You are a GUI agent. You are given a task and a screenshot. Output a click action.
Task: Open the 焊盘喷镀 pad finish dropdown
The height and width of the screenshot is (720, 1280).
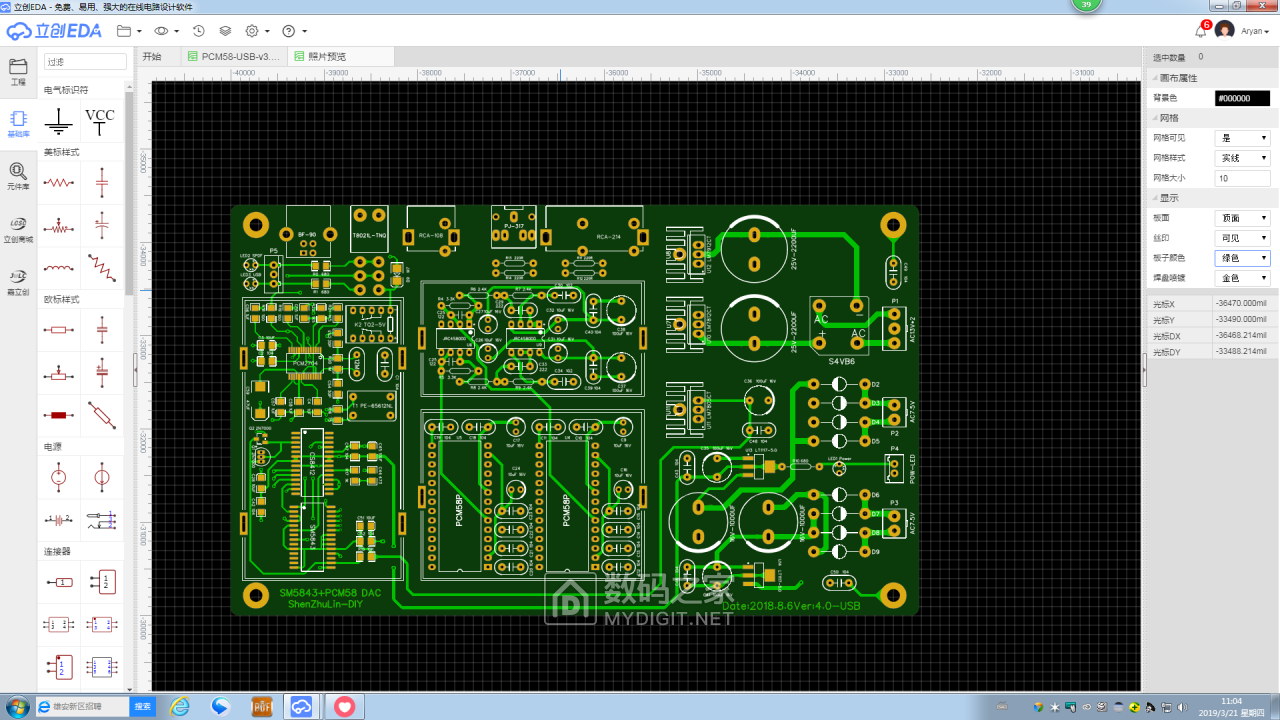1242,278
